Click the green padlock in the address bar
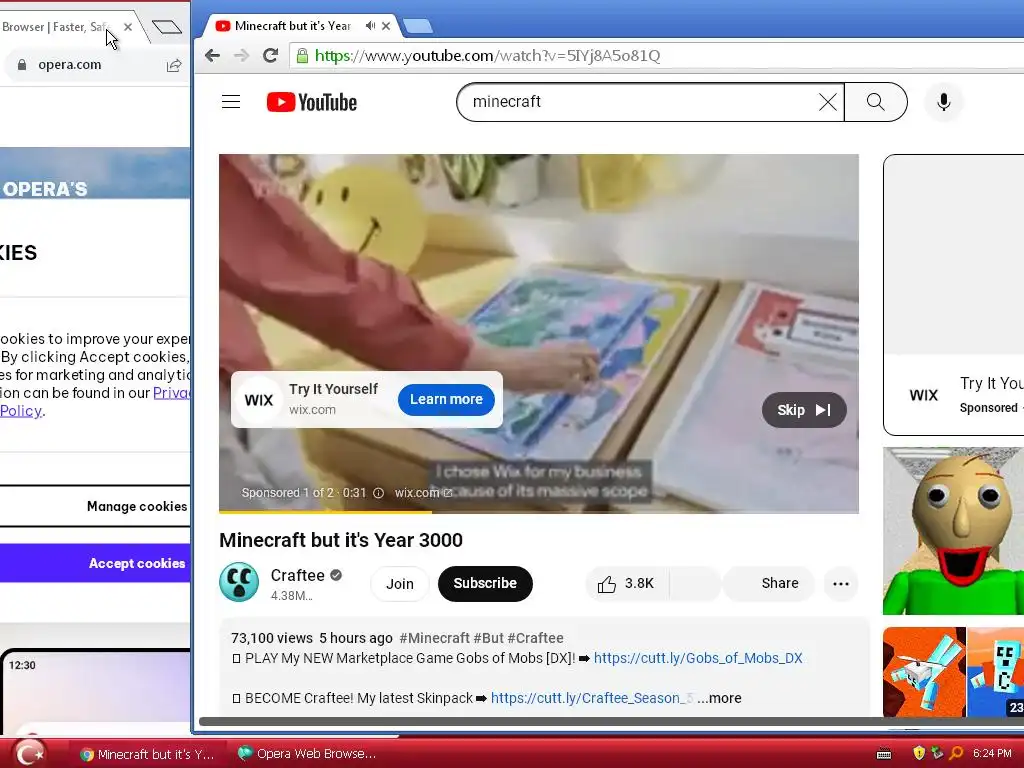The height and width of the screenshot is (768, 1024). (302, 56)
